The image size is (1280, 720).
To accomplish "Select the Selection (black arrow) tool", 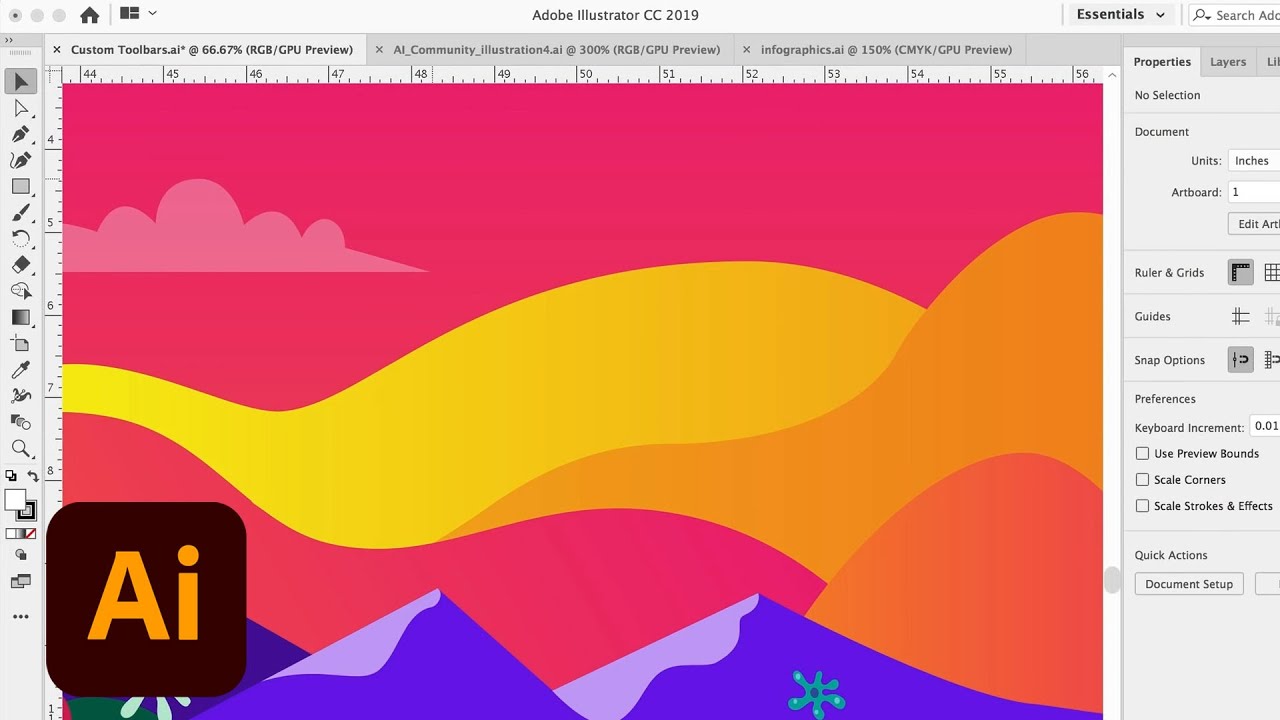I will pos(21,82).
